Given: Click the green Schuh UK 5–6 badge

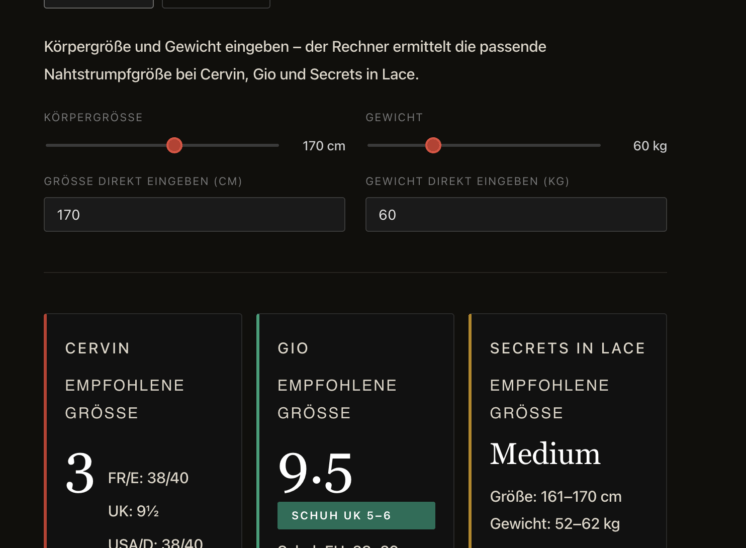Looking at the screenshot, I should (x=356, y=516).
